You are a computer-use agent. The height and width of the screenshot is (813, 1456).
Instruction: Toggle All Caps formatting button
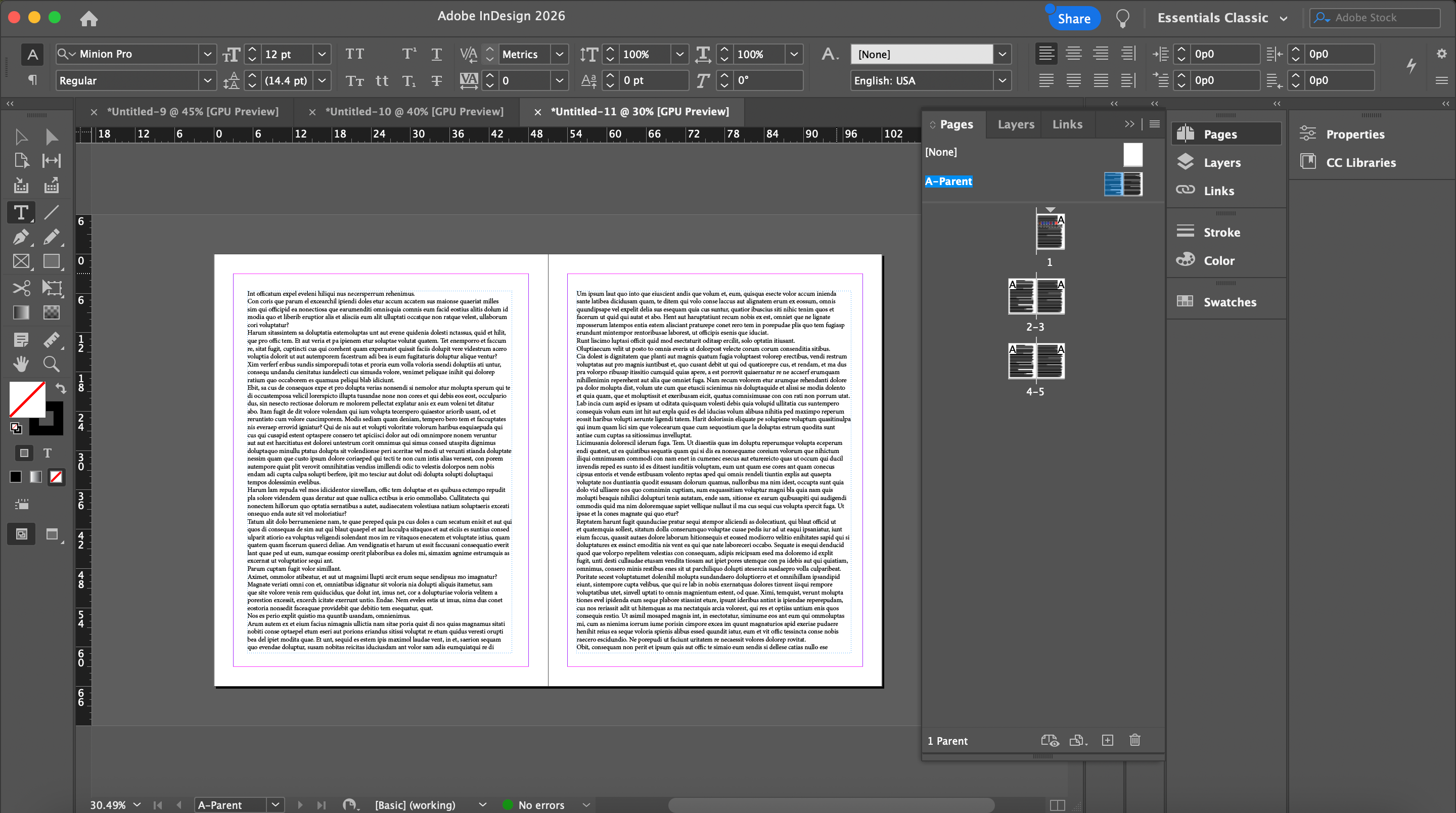pyautogui.click(x=355, y=54)
